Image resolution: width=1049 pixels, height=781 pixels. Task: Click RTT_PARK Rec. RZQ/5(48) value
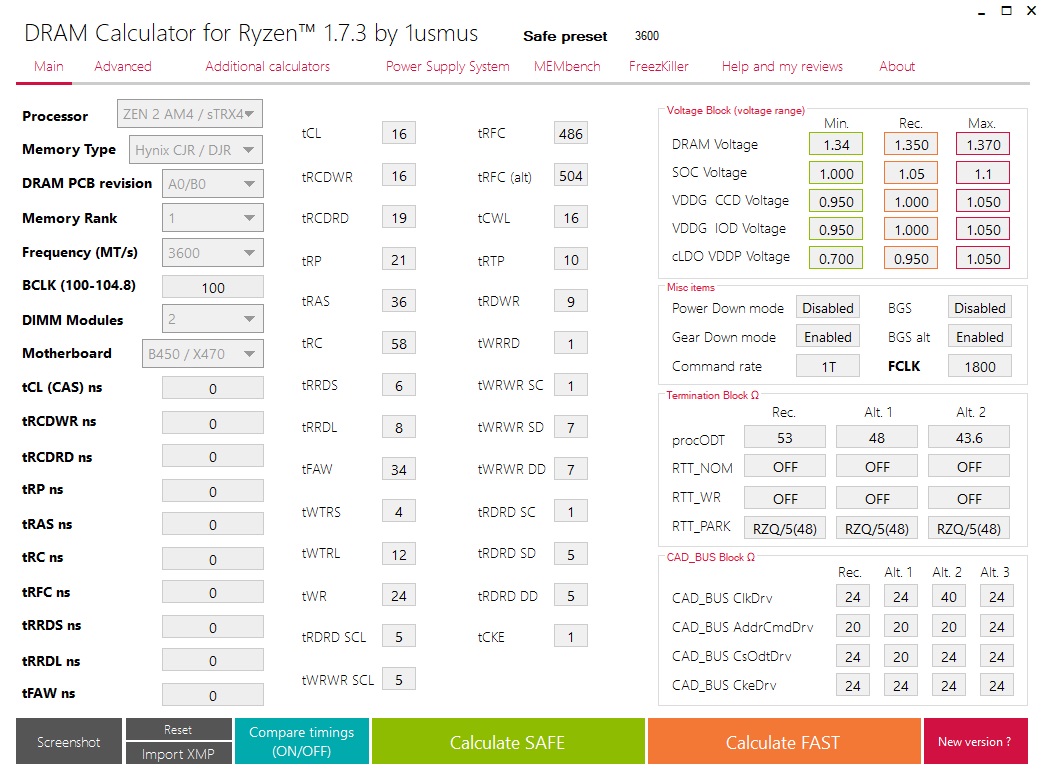pos(785,528)
